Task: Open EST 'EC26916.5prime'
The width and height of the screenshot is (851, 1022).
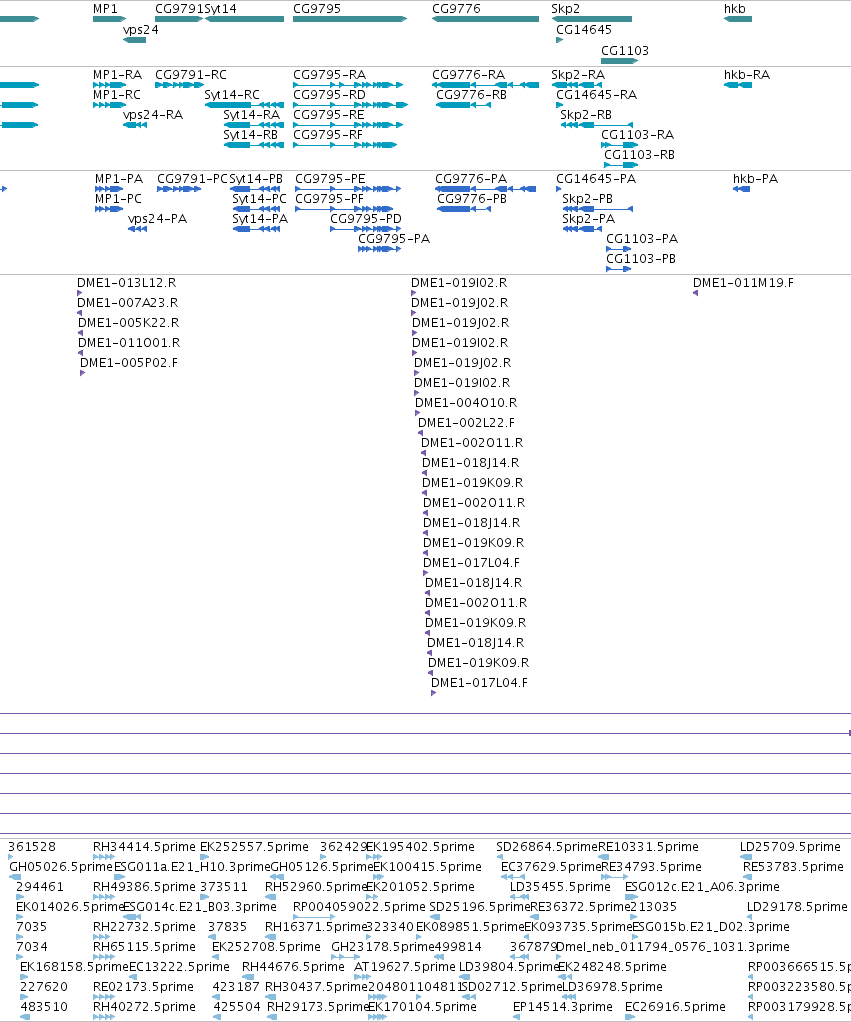Action: 676,1007
